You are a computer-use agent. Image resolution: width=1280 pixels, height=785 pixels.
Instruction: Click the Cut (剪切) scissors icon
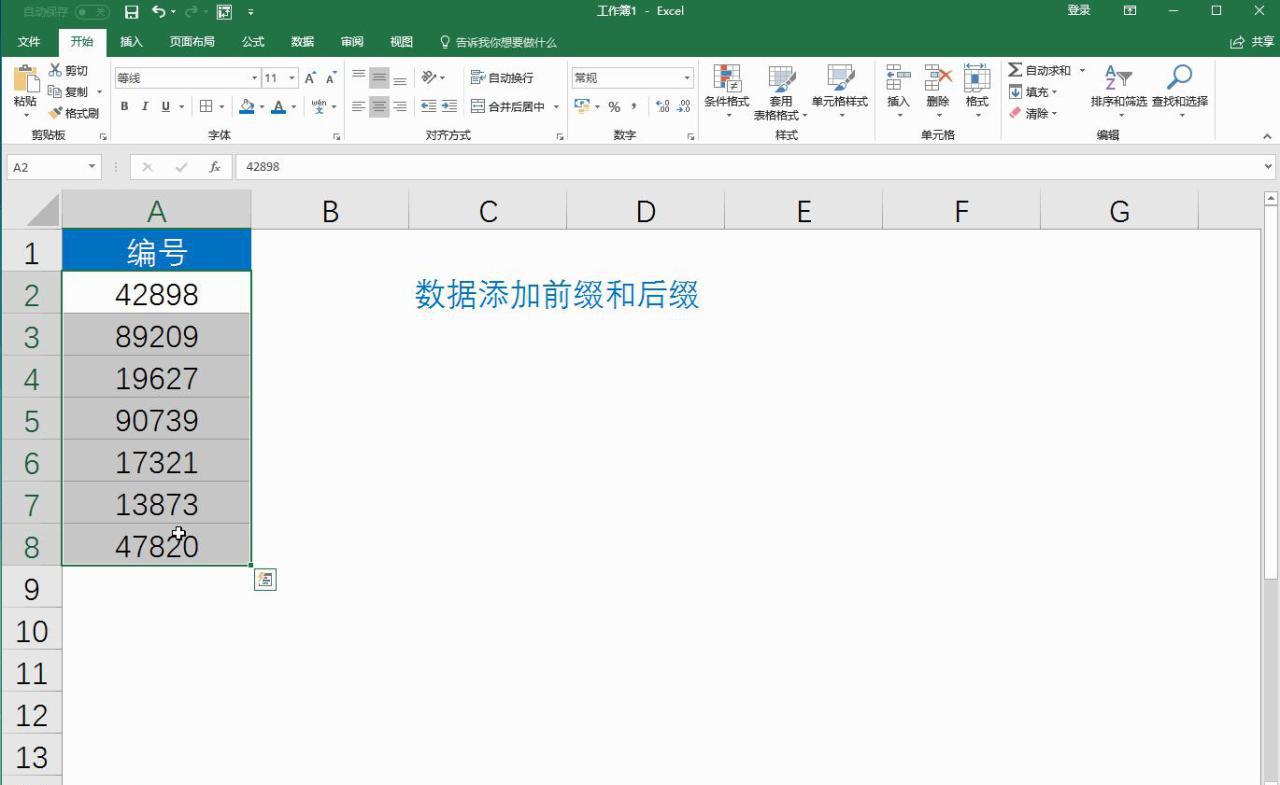[55, 70]
